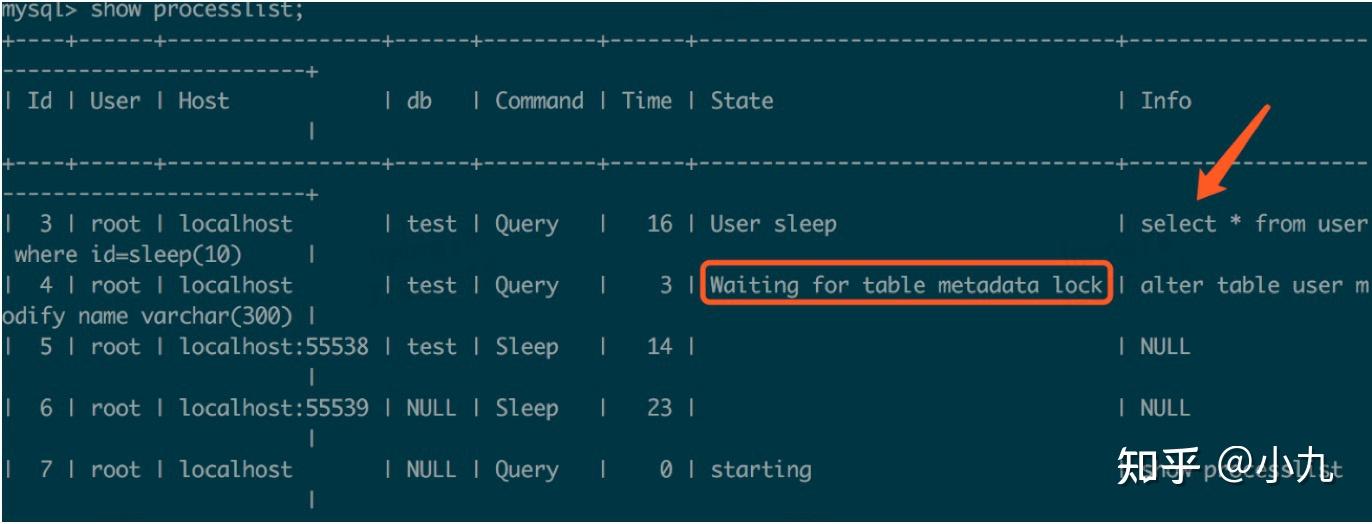This screenshot has height=524, width=1372.
Task: Click the "select * from user" query text
Action: pyautogui.click(x=1253, y=223)
